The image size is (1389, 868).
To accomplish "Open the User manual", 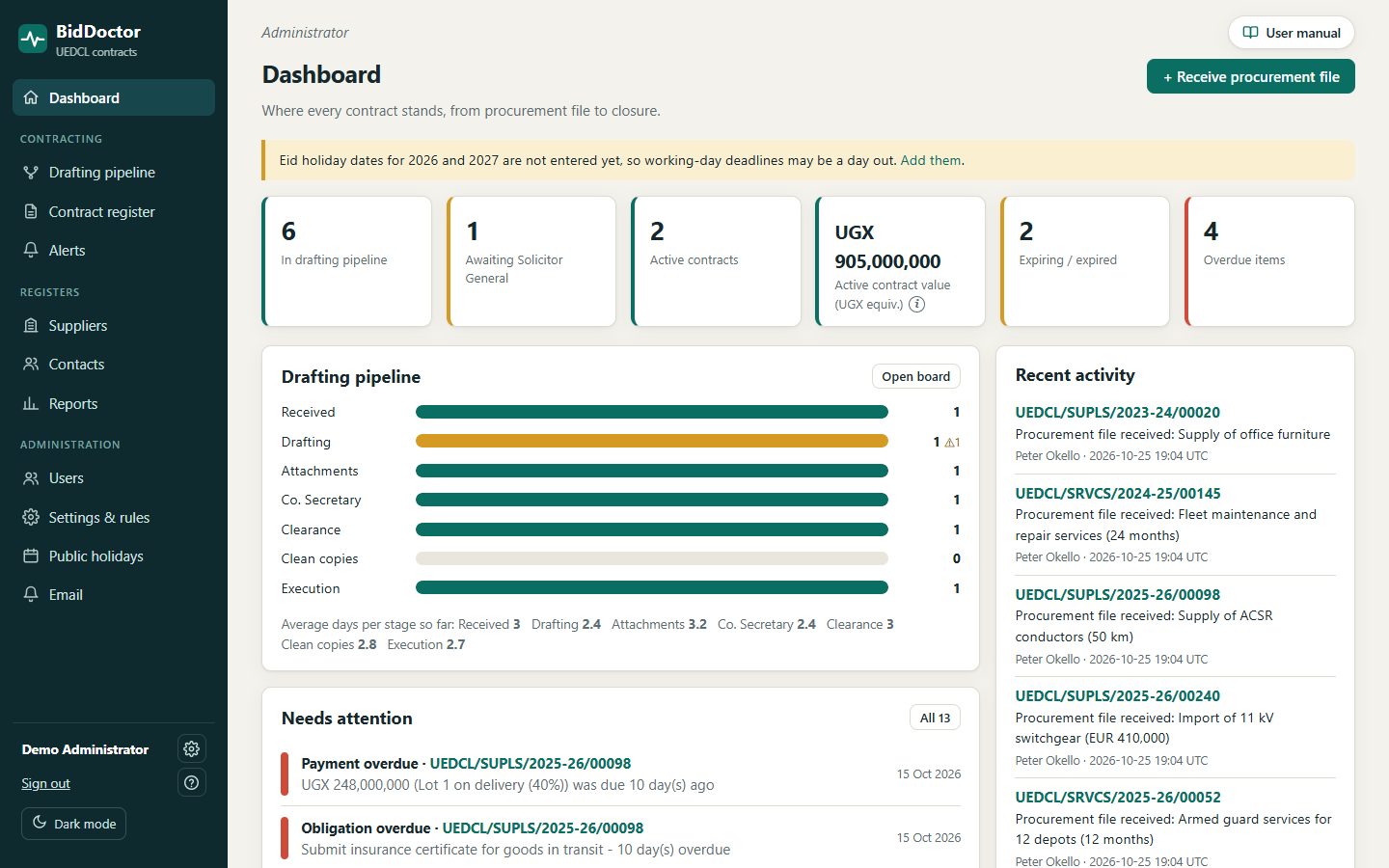I will pyautogui.click(x=1292, y=33).
